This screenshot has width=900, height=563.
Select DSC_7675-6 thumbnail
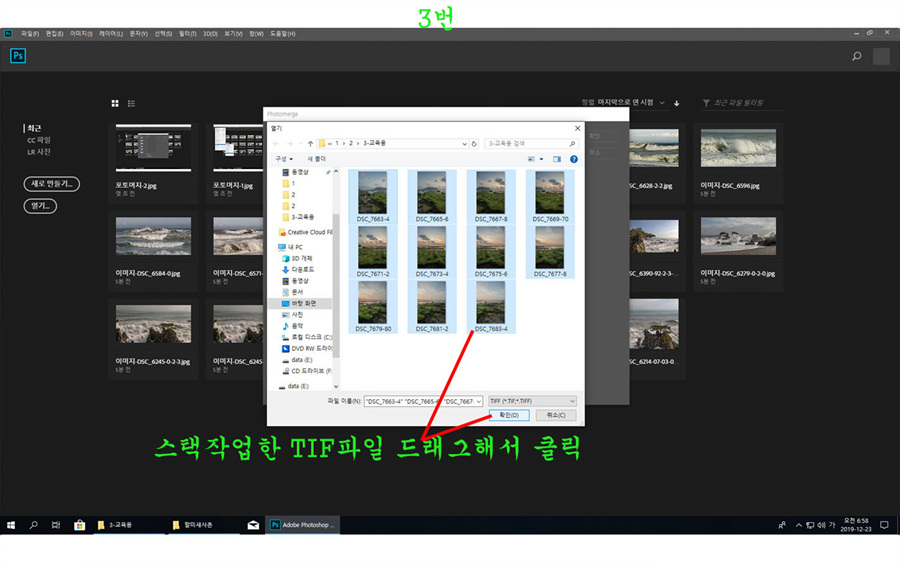pyautogui.click(x=490, y=251)
